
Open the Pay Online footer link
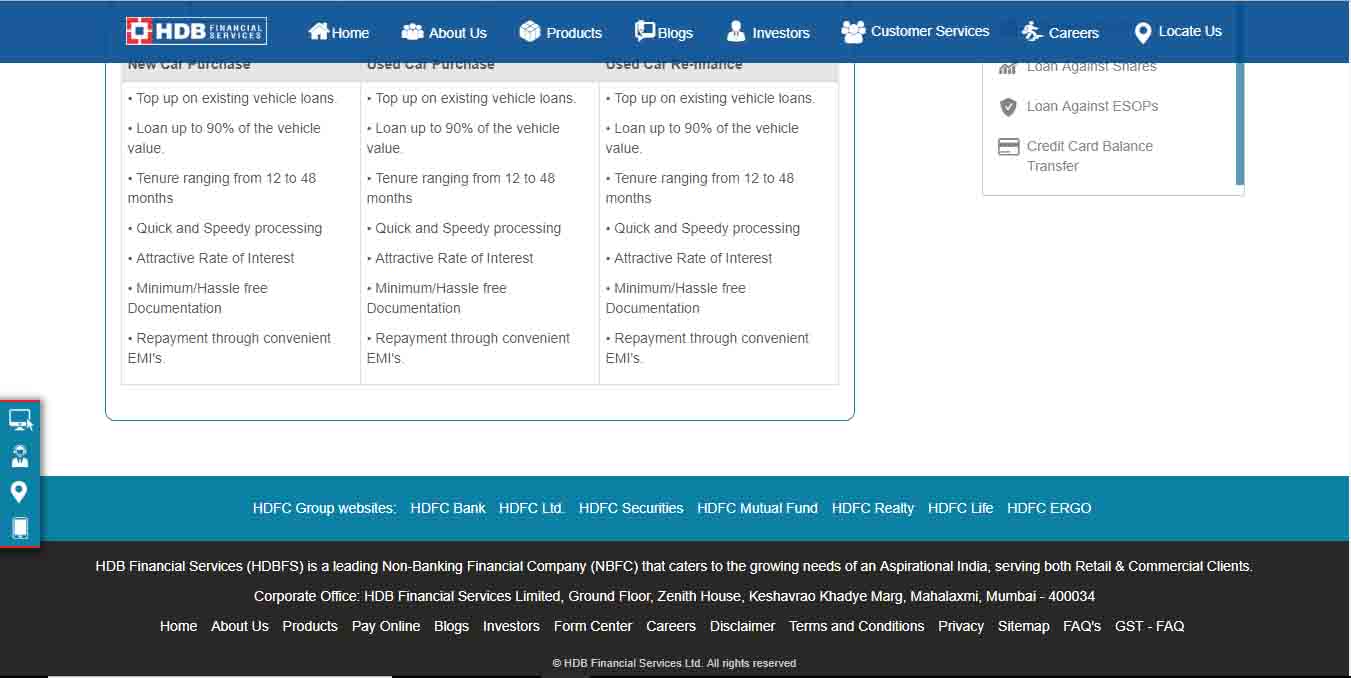point(386,626)
